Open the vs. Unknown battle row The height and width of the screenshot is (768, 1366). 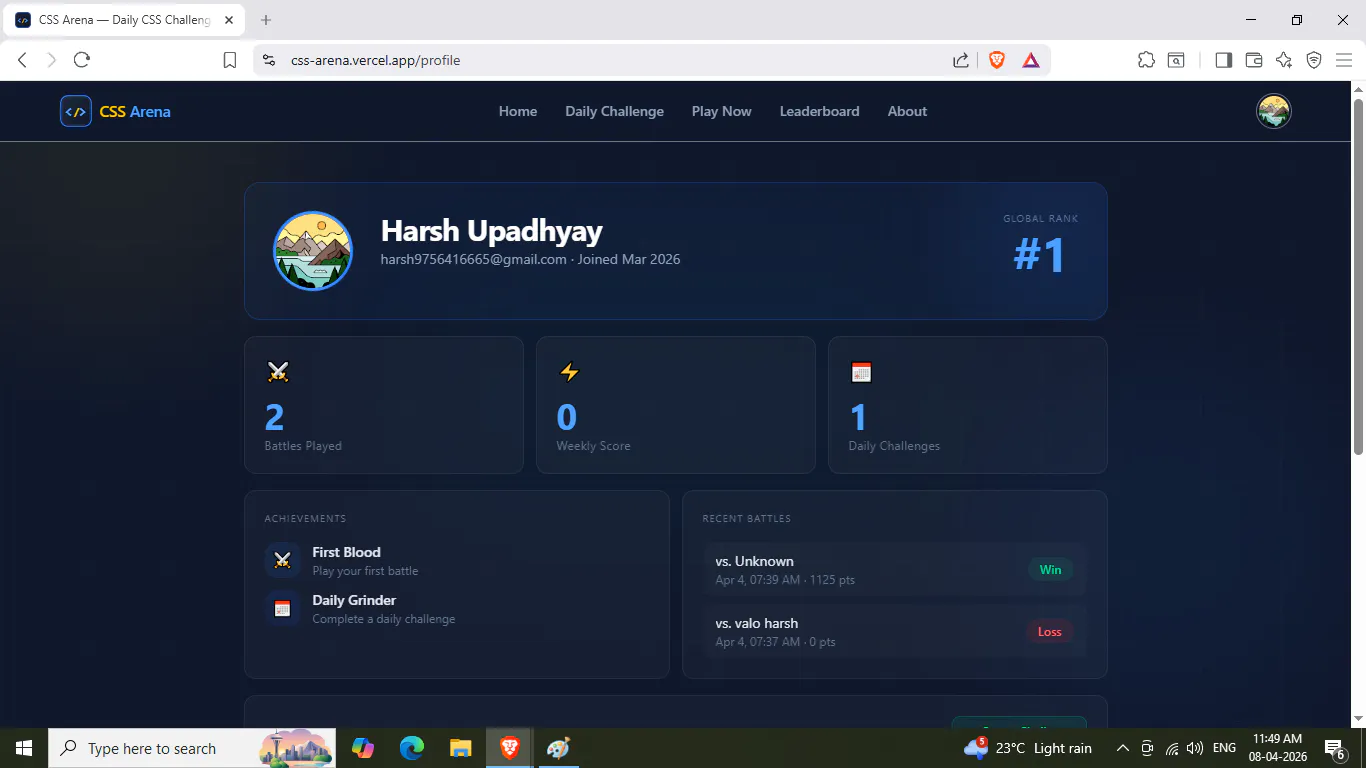pos(895,570)
